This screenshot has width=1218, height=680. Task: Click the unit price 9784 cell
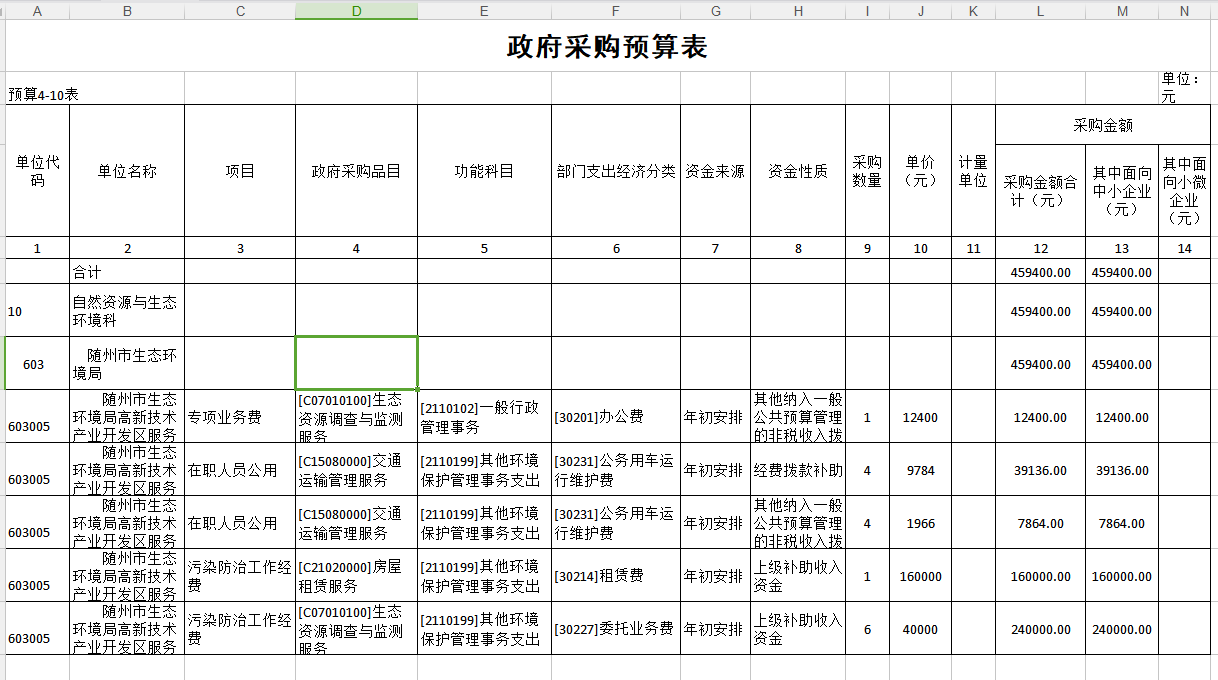point(920,470)
